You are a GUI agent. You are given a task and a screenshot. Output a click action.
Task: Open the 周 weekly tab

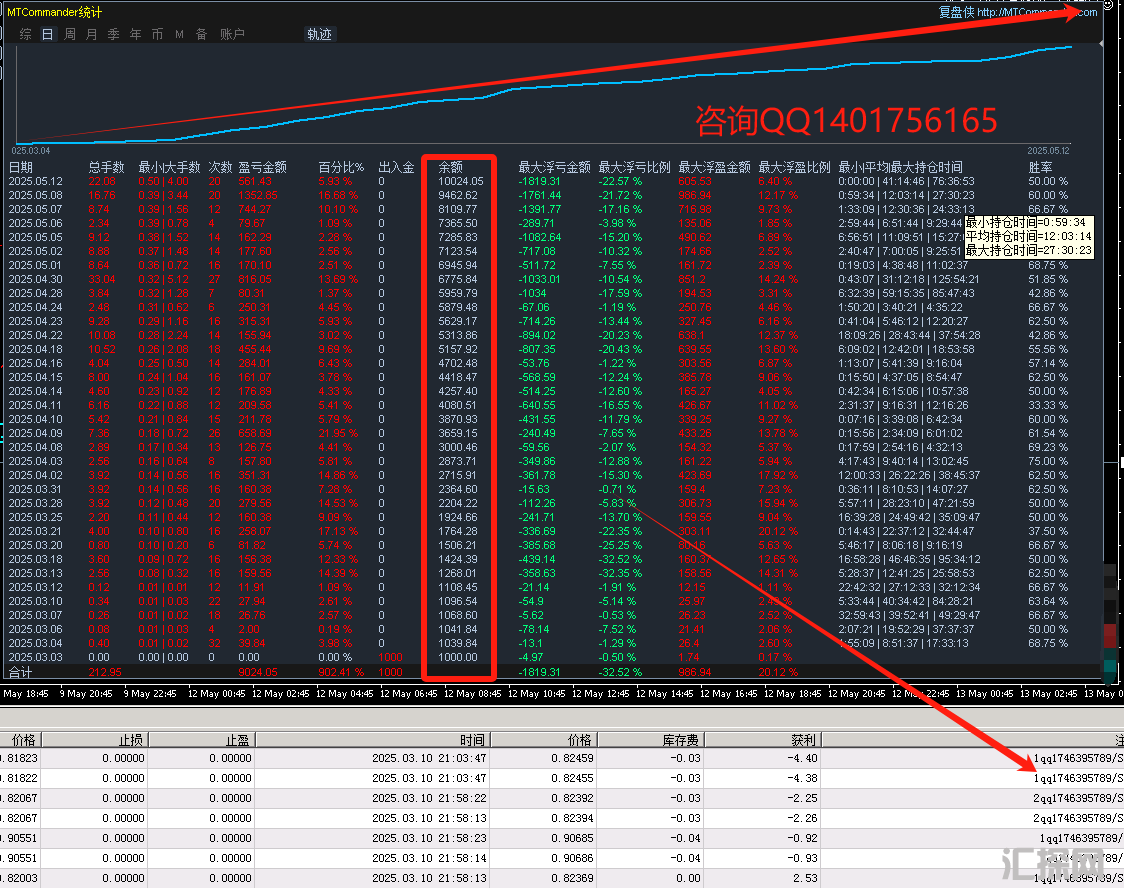click(x=70, y=34)
